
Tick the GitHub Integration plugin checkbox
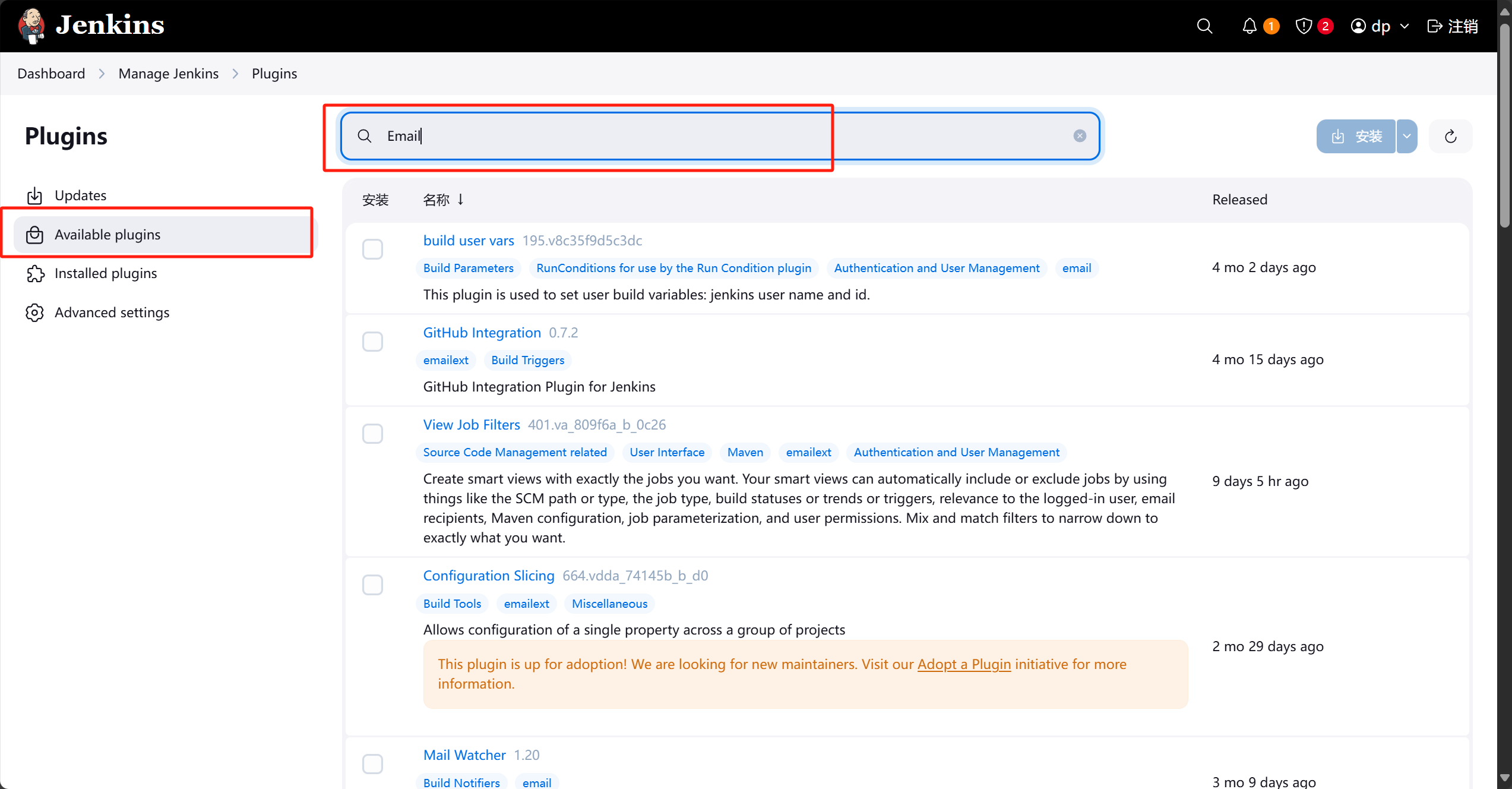(372, 342)
